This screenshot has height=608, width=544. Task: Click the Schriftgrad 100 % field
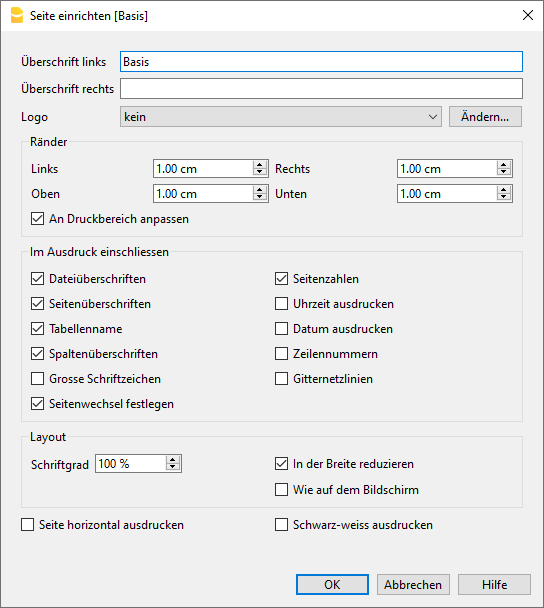131,464
